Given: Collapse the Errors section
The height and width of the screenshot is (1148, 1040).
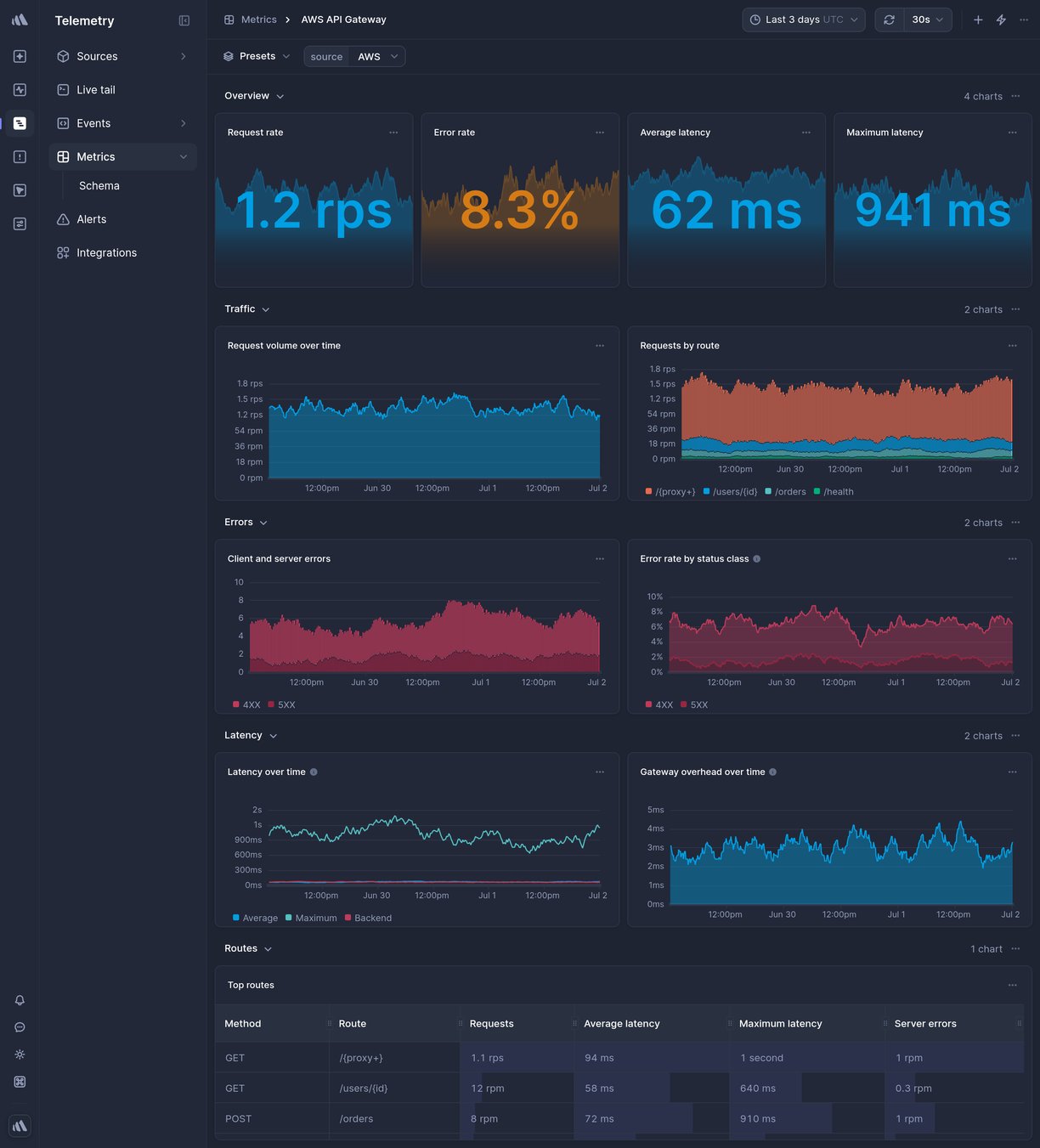Looking at the screenshot, I should click(246, 523).
